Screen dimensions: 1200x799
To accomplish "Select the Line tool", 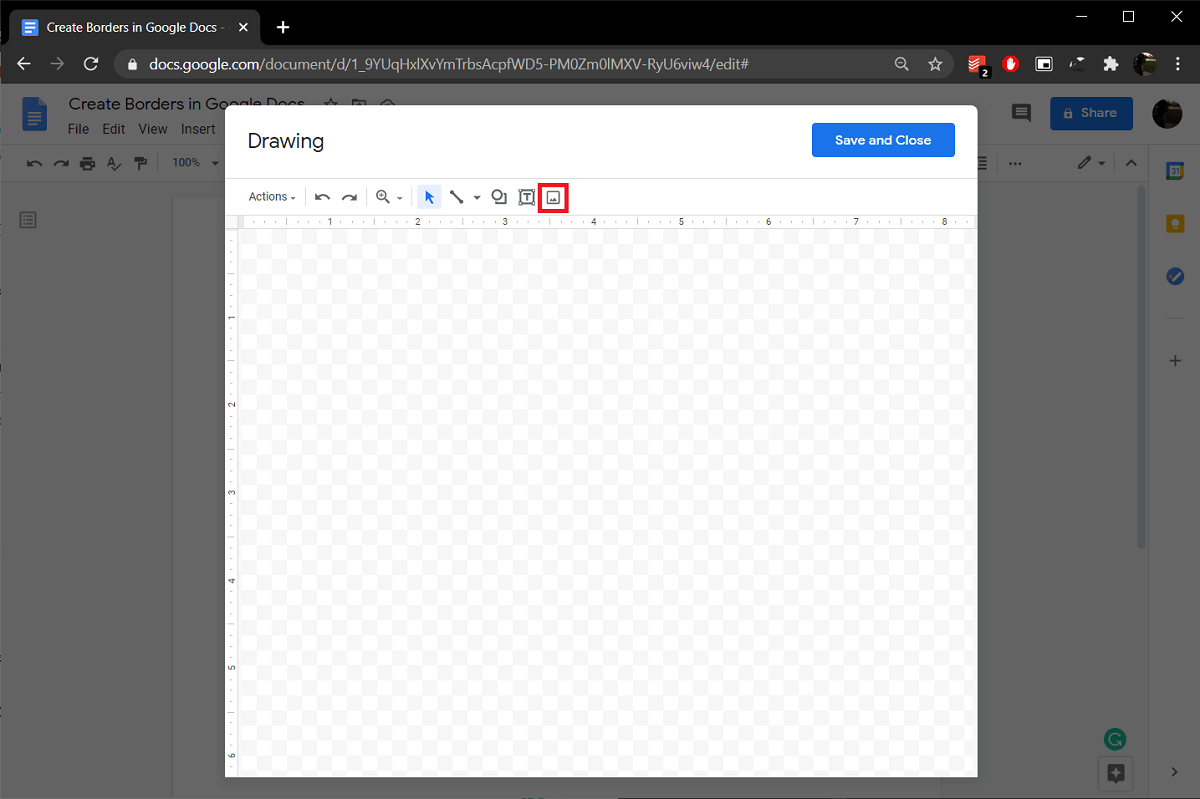I will click(x=456, y=197).
